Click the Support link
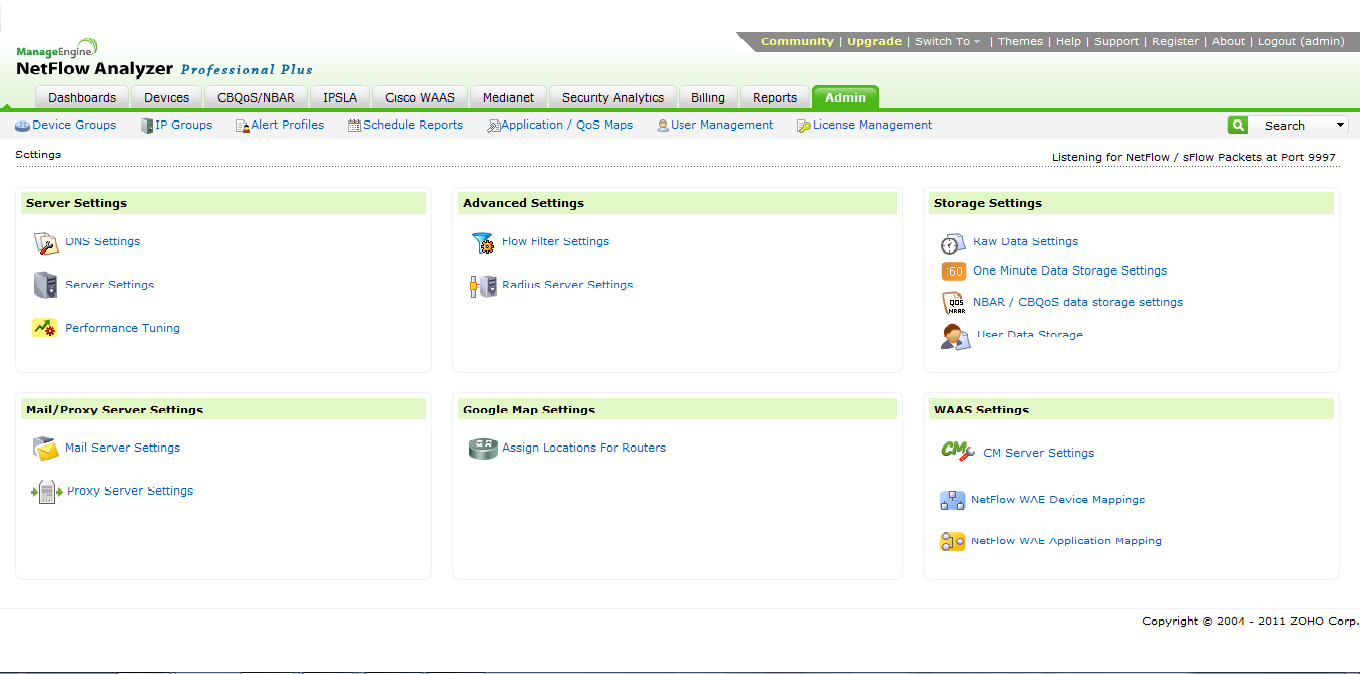 [1116, 42]
